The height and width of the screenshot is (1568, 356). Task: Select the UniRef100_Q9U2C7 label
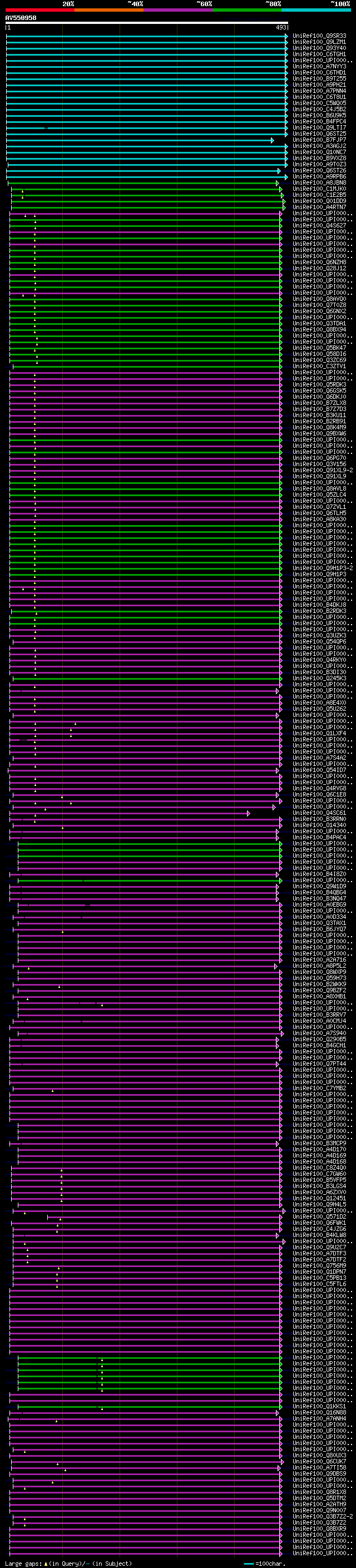point(319,1247)
